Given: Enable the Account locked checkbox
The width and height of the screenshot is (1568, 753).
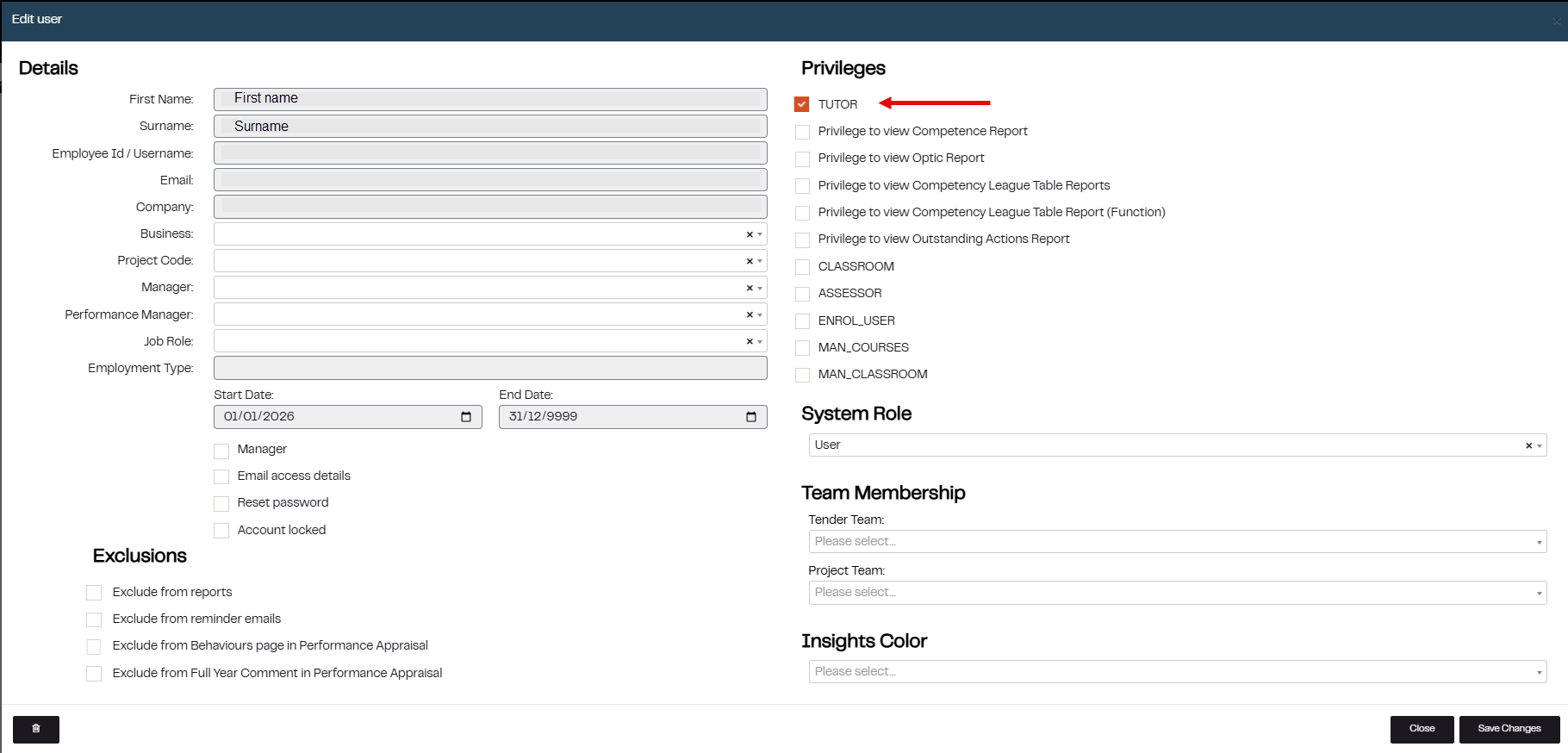Looking at the screenshot, I should [221, 531].
